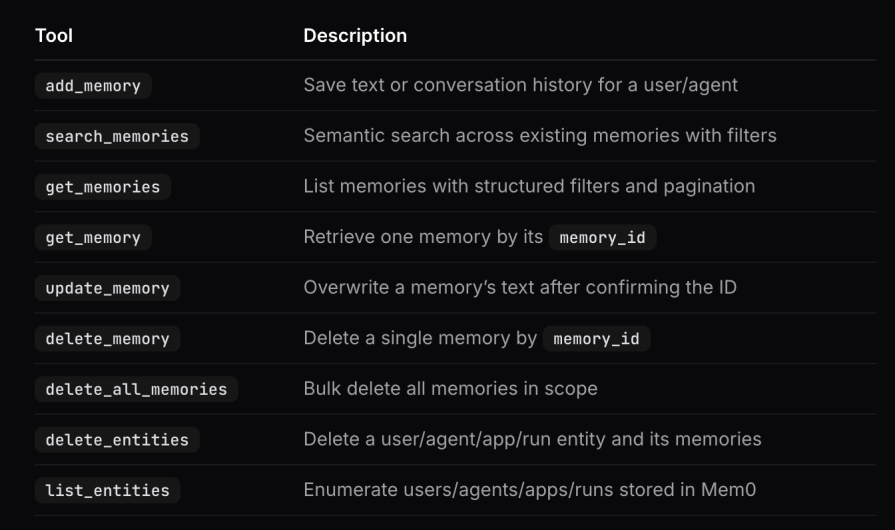Click memory_id chip in the "Retrieve one memory" row
The image size is (895, 530).
coord(602,238)
